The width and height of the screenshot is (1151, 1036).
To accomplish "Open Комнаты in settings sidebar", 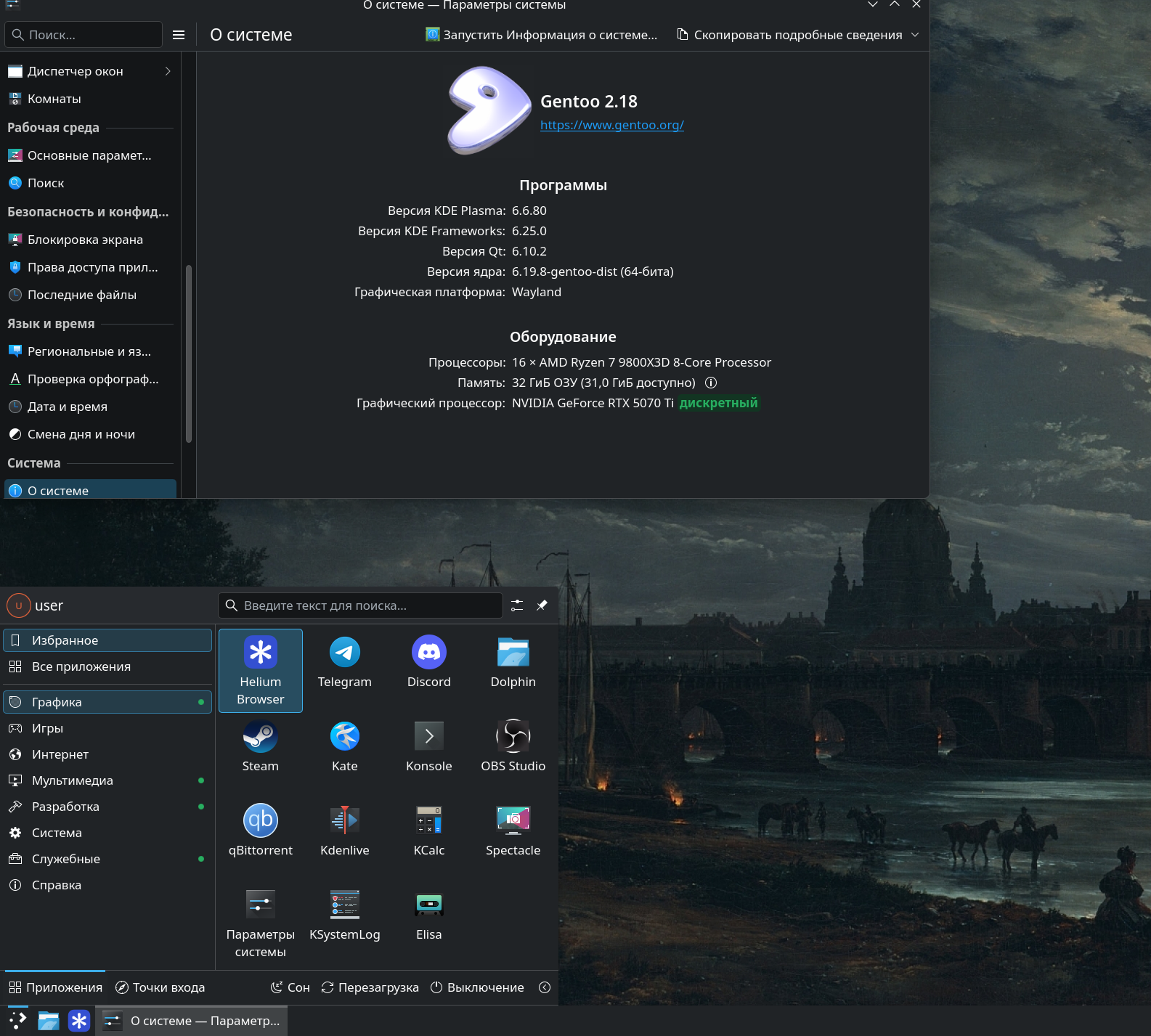I will click(x=90, y=99).
